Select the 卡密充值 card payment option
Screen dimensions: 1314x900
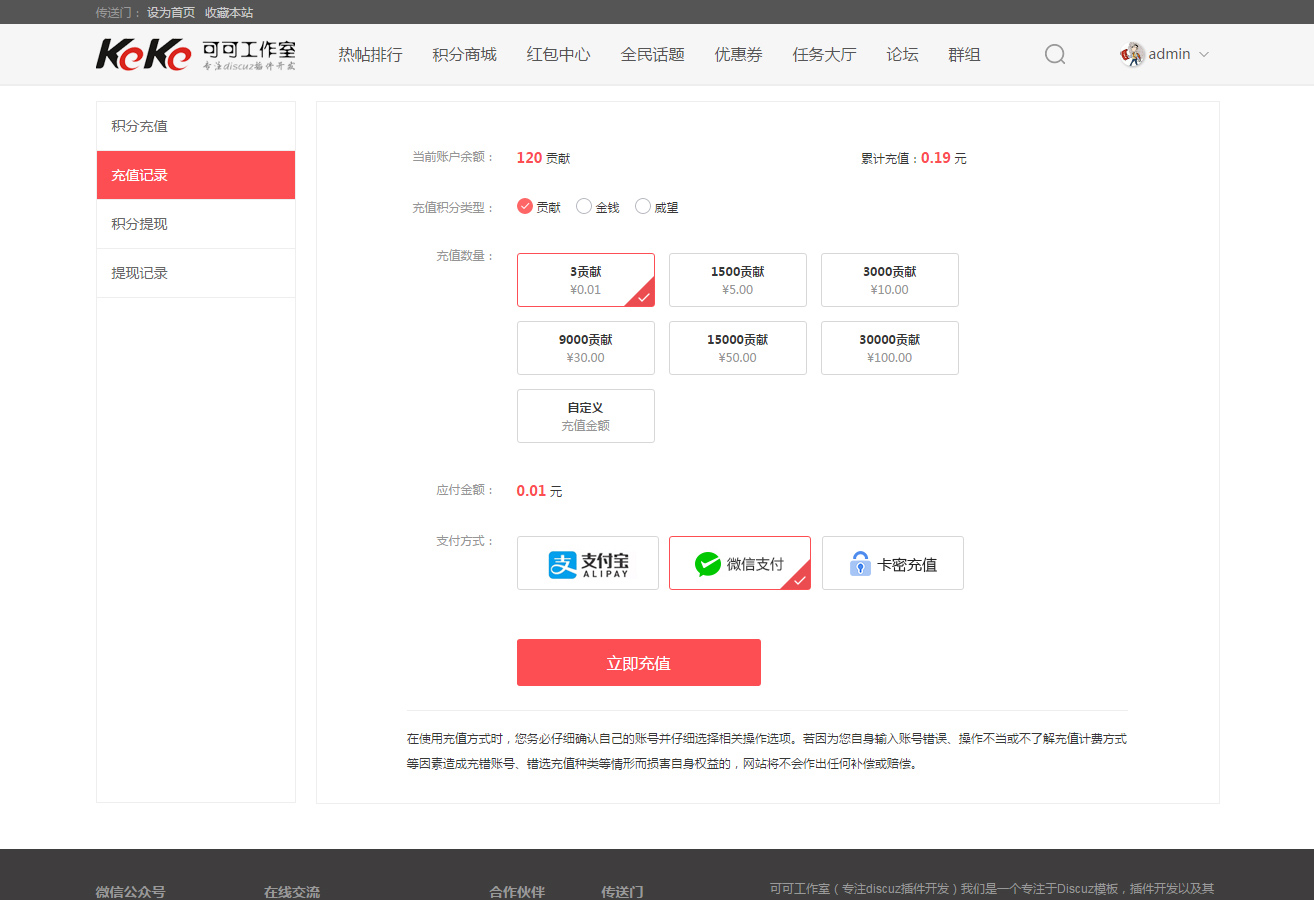tap(892, 563)
